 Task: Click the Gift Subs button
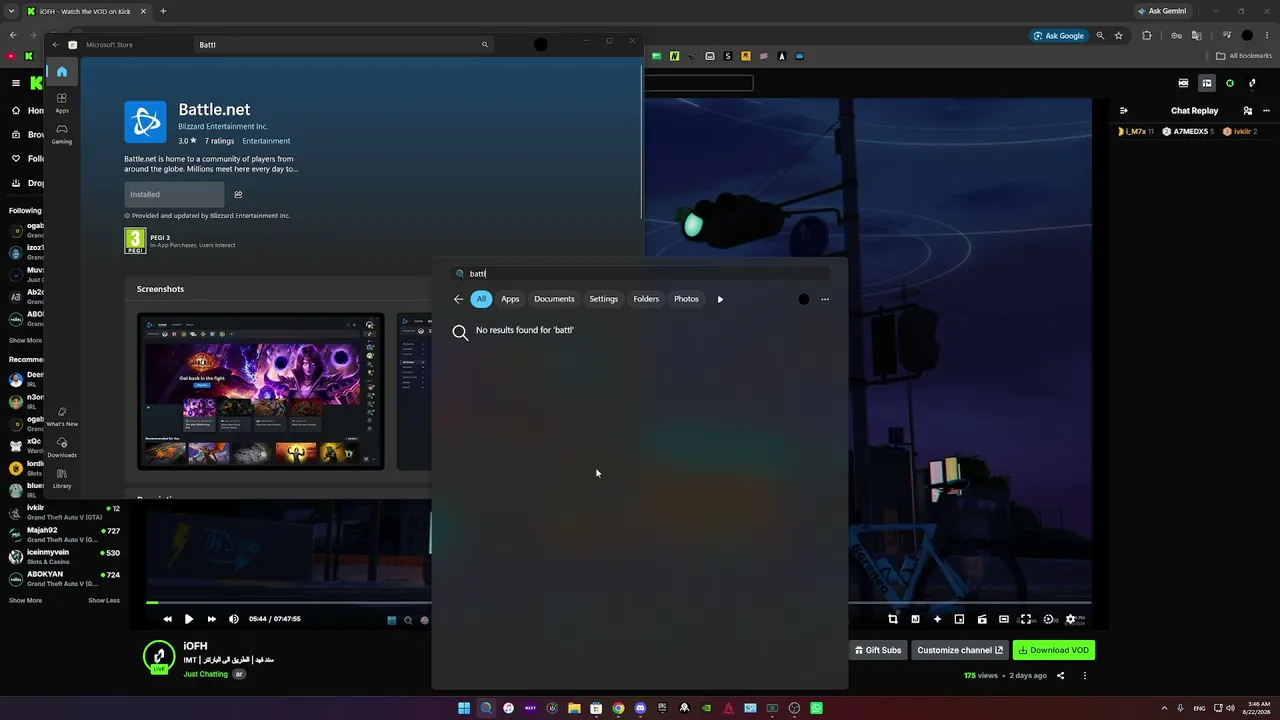pyautogui.click(x=878, y=650)
